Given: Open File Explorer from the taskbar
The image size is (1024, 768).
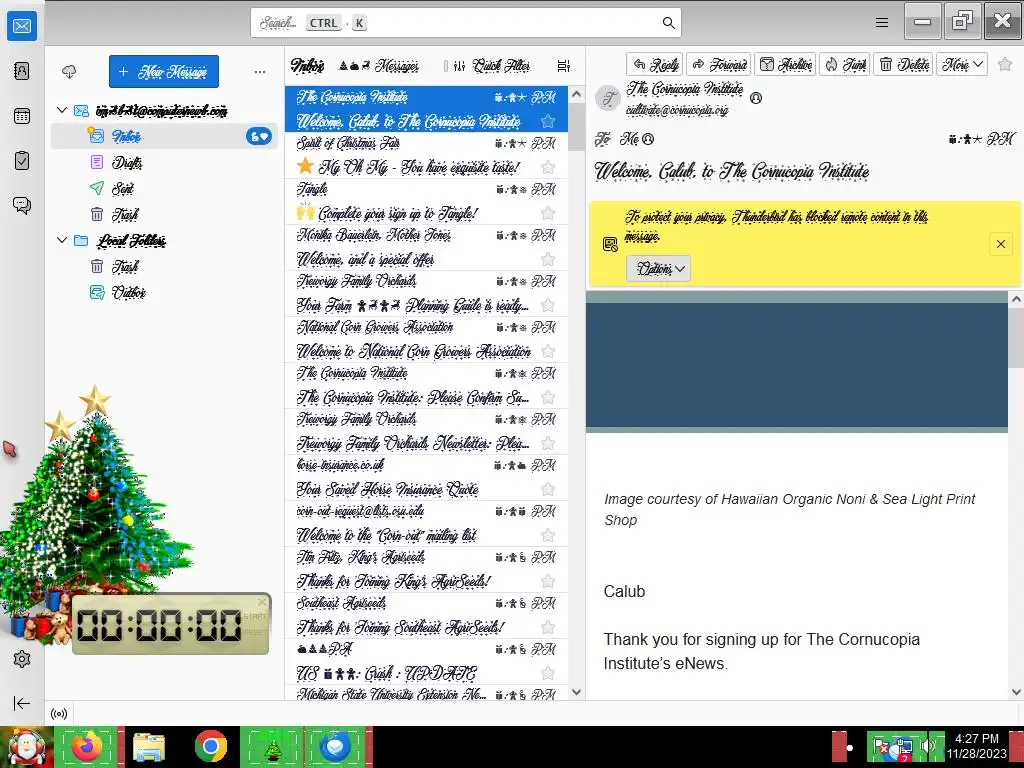Looking at the screenshot, I should (x=148, y=746).
